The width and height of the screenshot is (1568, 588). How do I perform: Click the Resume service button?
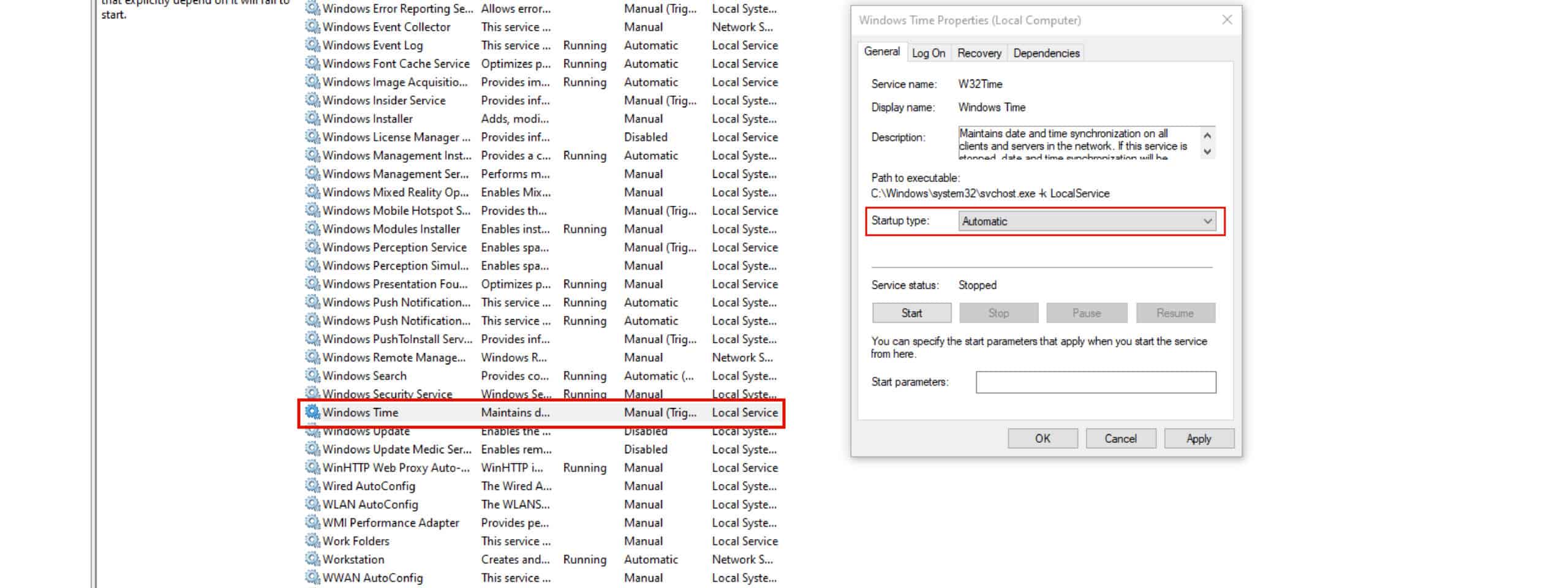coord(1175,313)
